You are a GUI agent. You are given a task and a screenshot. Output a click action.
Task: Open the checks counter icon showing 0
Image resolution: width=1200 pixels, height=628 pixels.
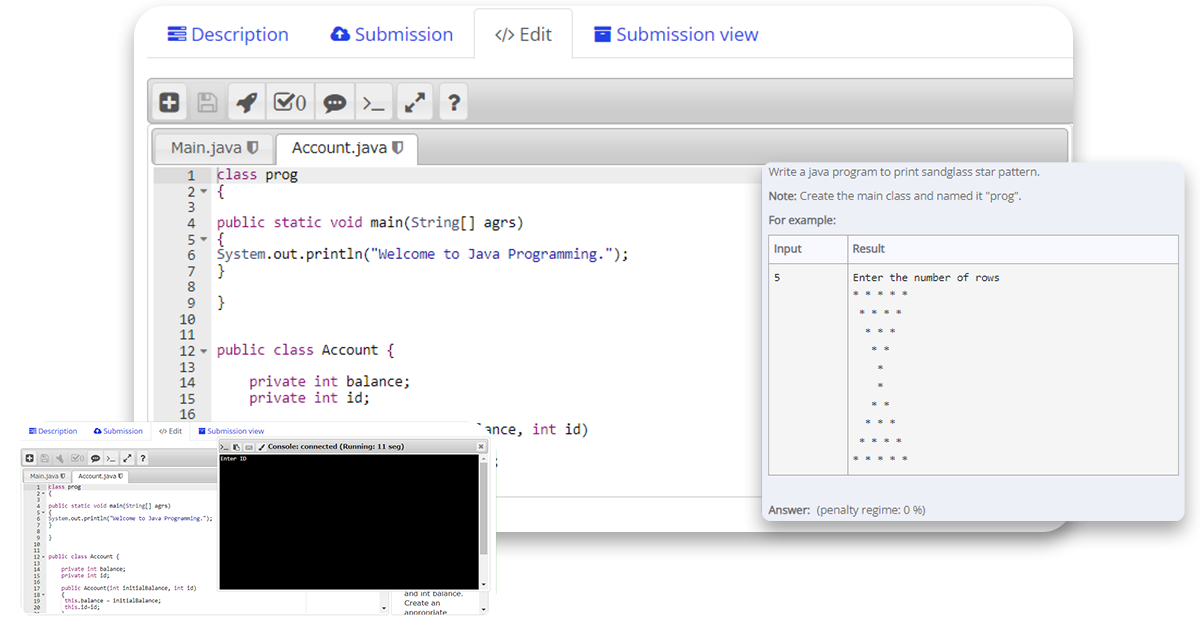tap(289, 101)
